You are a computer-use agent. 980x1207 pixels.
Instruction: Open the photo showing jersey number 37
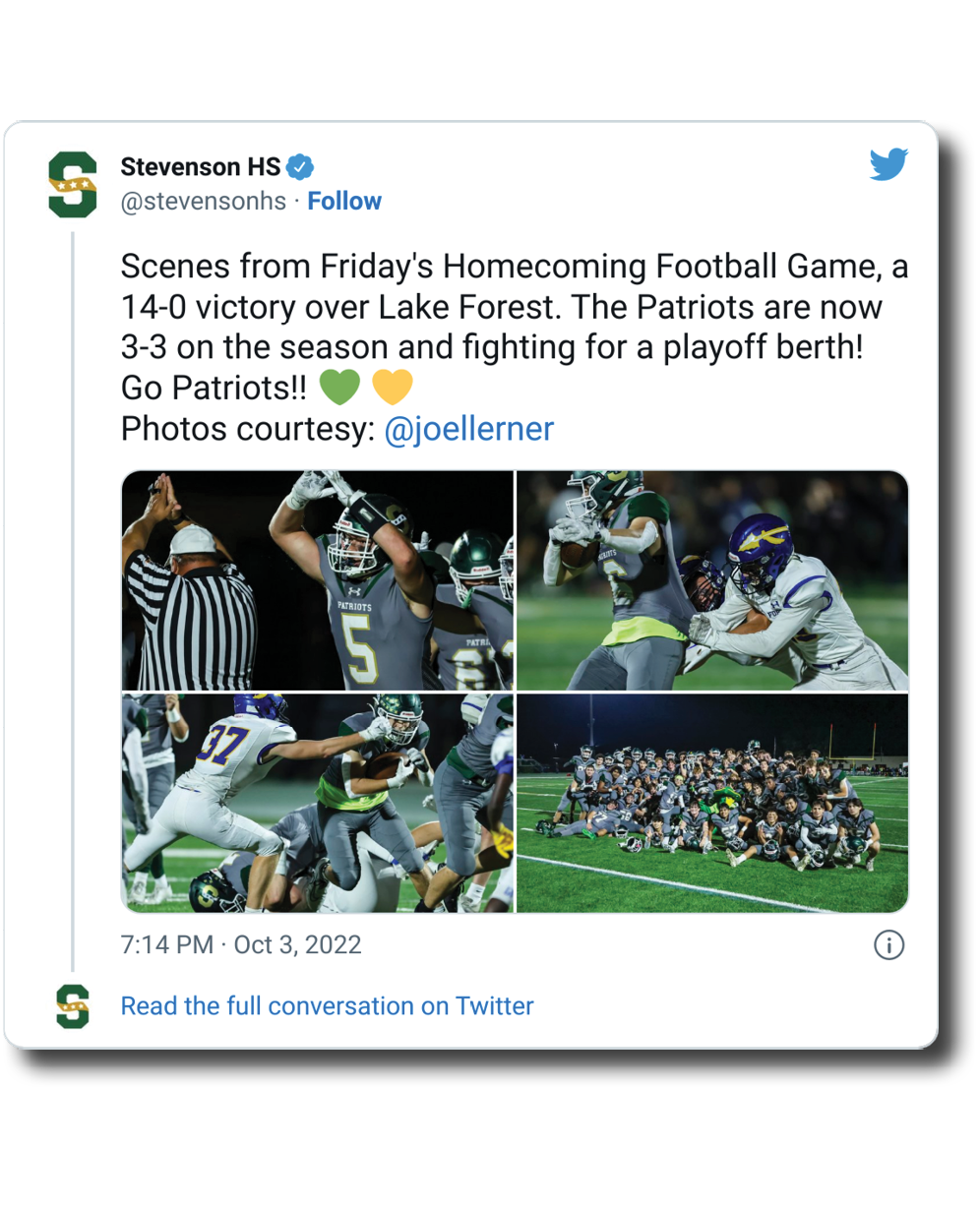[x=317, y=803]
